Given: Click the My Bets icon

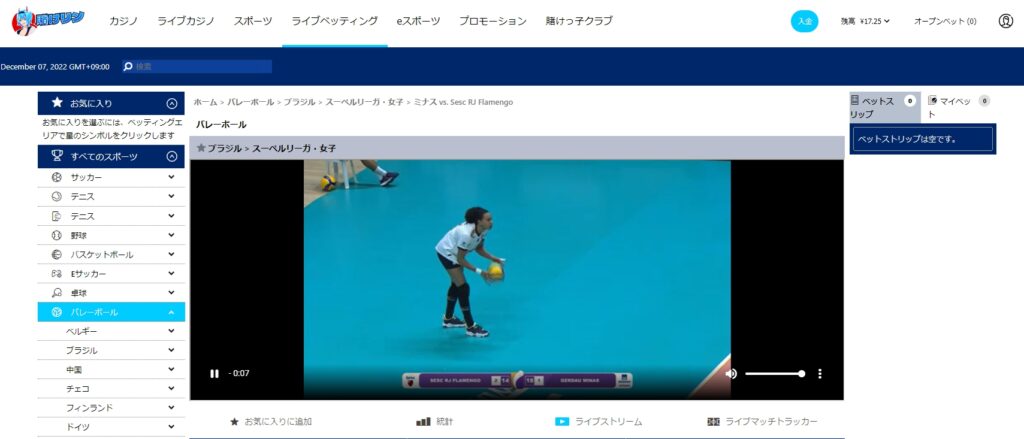Looking at the screenshot, I should click(x=933, y=100).
